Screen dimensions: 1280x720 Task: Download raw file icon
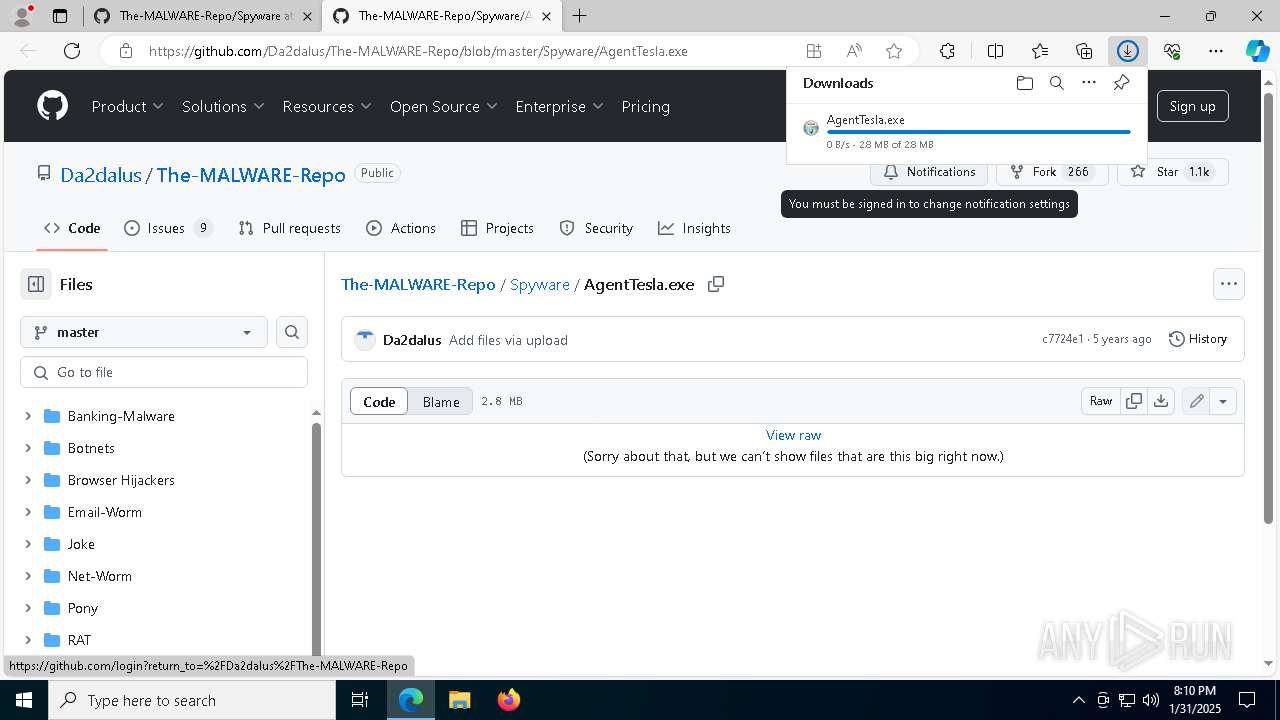tap(1161, 401)
